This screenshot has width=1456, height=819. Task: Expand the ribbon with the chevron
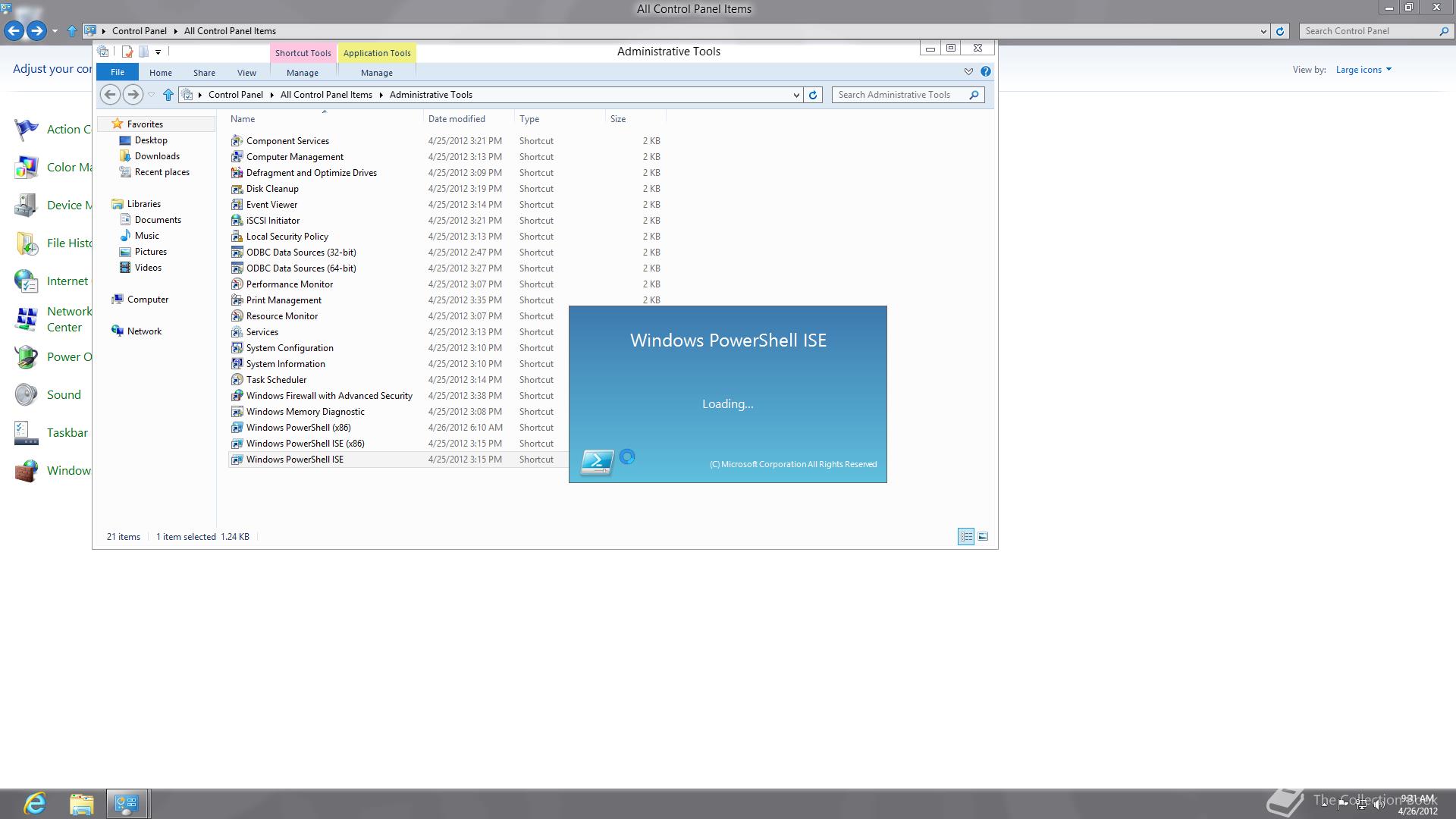[x=968, y=71]
